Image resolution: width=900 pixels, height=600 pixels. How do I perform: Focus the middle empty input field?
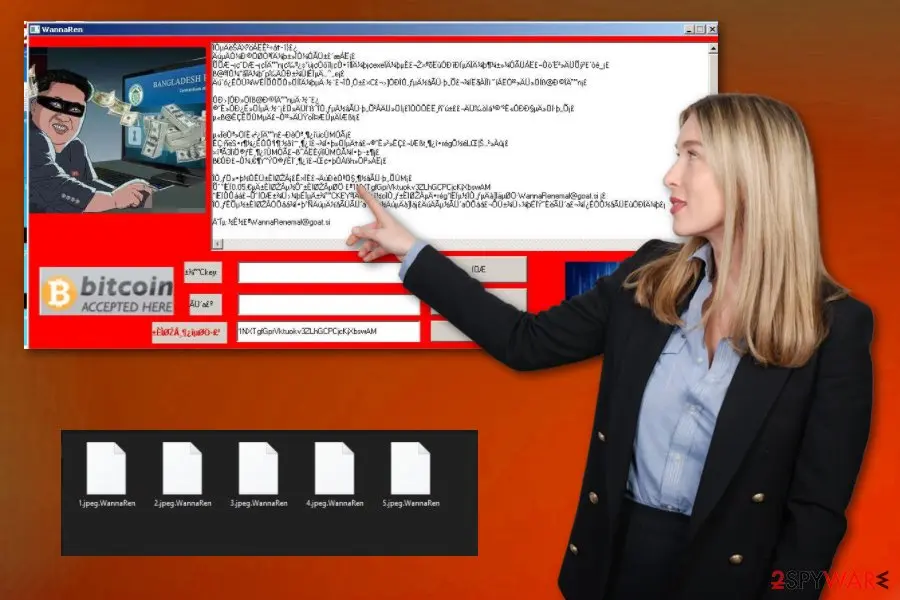(x=328, y=304)
